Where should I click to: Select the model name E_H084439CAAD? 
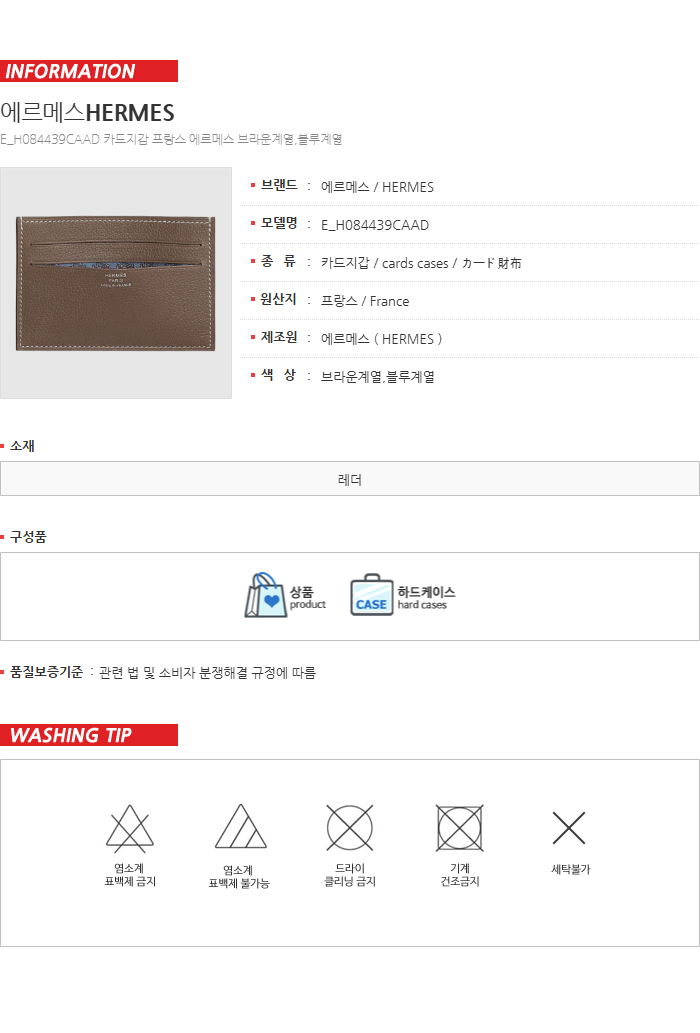tap(375, 225)
